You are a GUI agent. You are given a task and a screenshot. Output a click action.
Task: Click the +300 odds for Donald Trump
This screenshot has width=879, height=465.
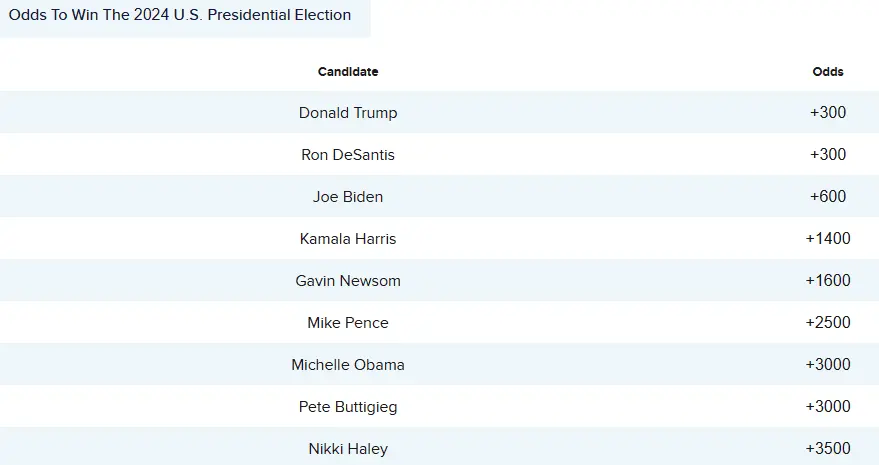coord(828,113)
